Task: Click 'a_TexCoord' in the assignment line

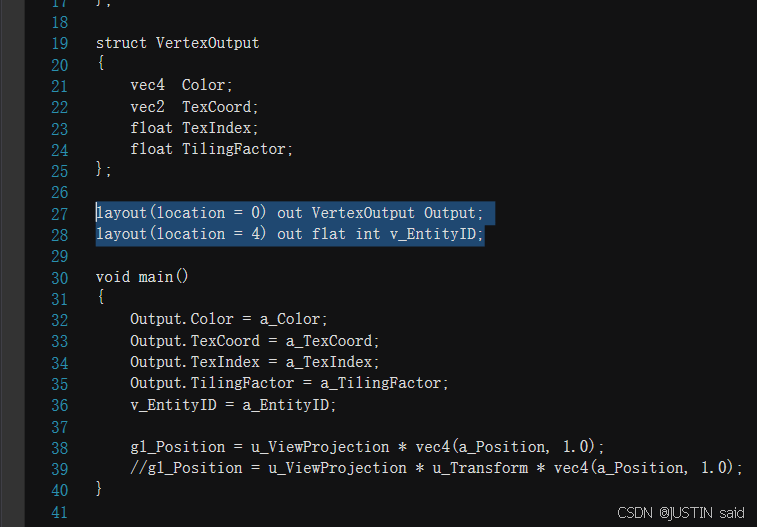Action: pos(338,341)
